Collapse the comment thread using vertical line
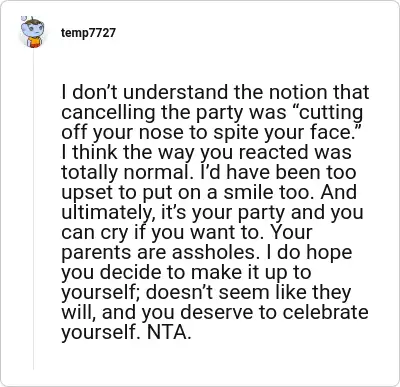 click(x=33, y=208)
